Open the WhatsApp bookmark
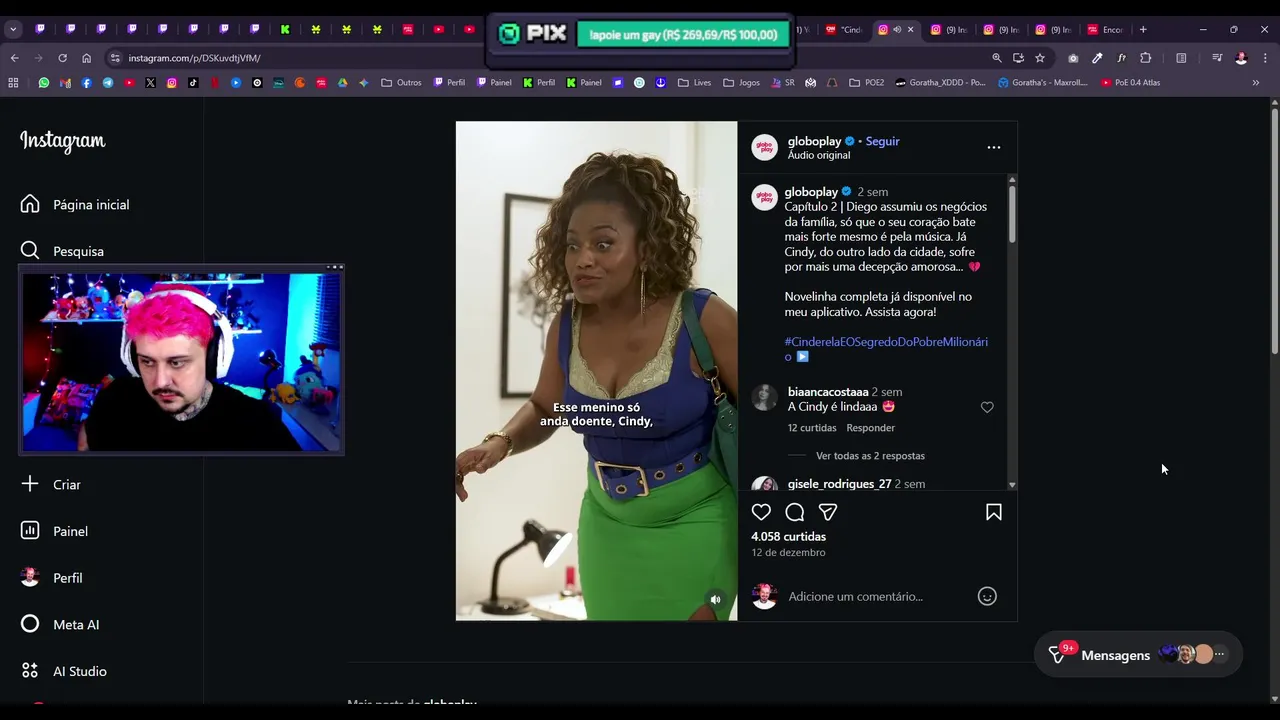The image size is (1280, 720). tap(44, 83)
